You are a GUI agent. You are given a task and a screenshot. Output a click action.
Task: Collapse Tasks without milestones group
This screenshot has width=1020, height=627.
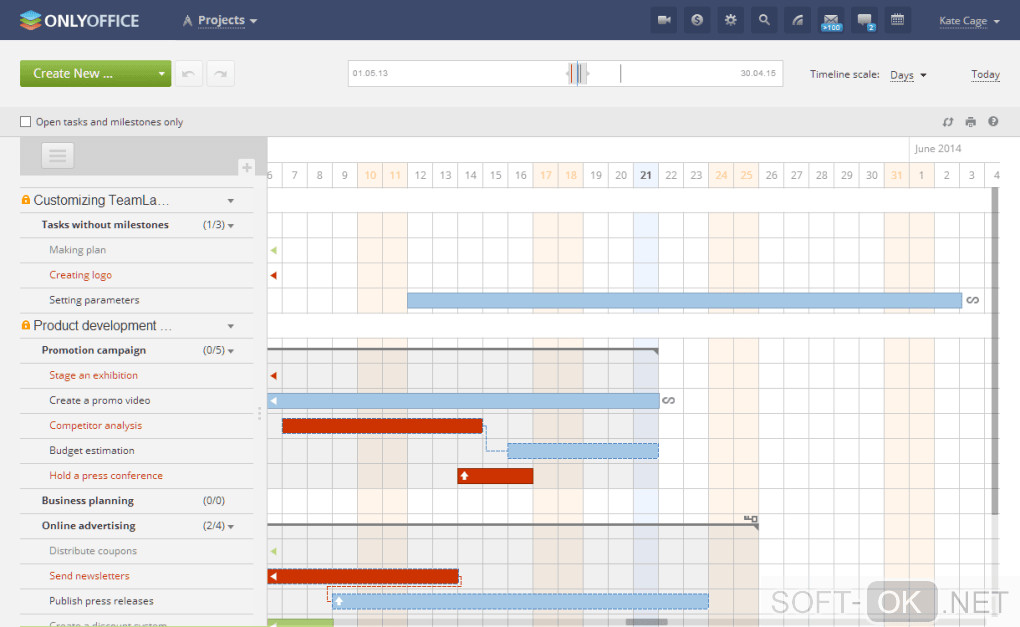231,226
